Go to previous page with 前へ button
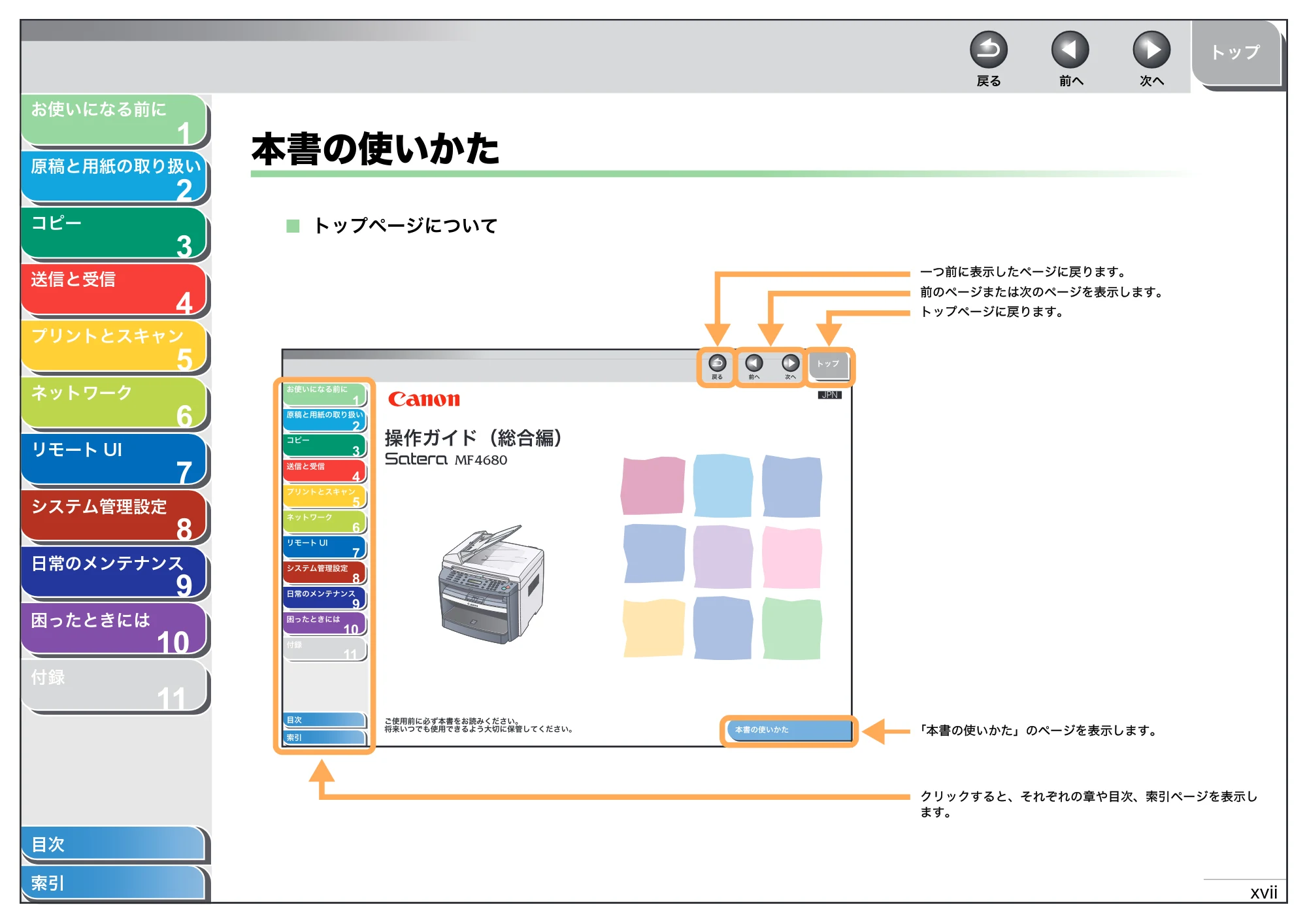The width and height of the screenshot is (1307, 924). (x=1070, y=50)
